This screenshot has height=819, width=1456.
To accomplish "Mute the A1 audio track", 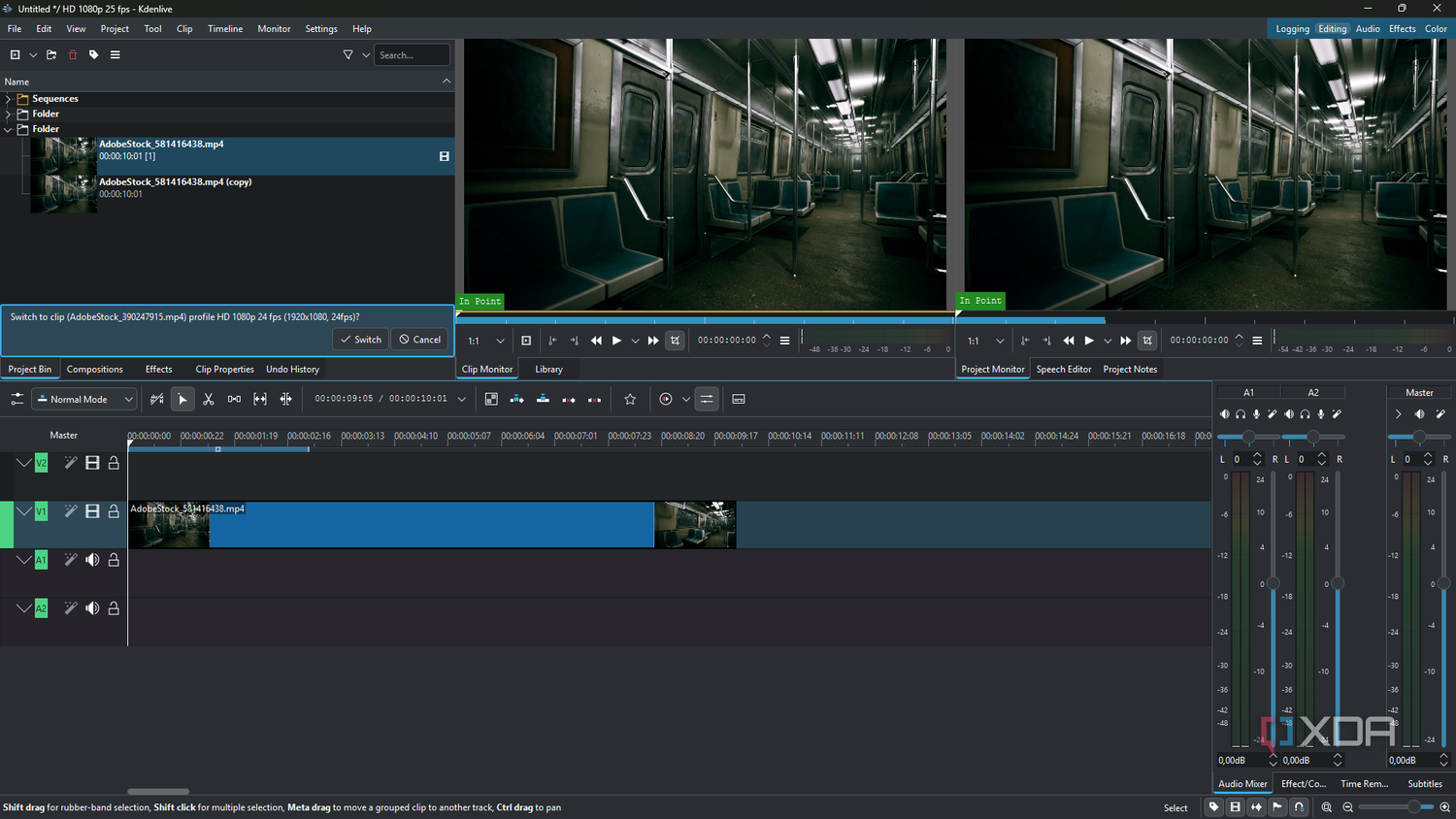I will 92,560.
